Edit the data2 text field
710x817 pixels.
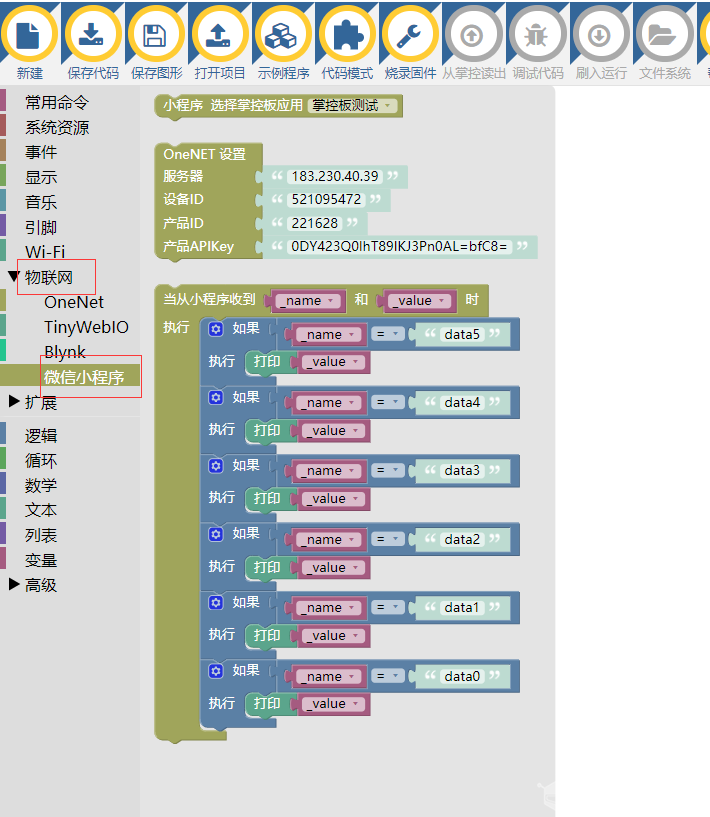coord(462,540)
